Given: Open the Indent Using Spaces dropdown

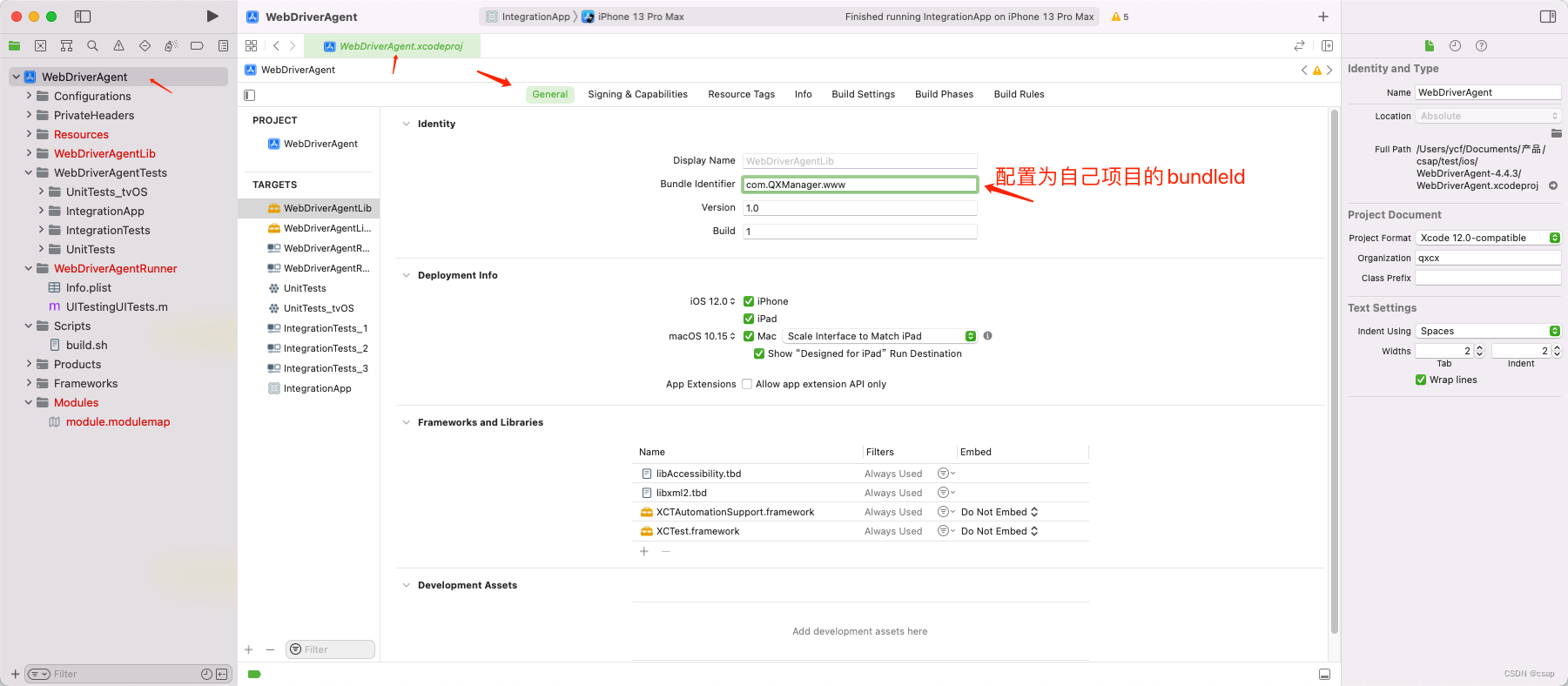Looking at the screenshot, I should (1488, 331).
